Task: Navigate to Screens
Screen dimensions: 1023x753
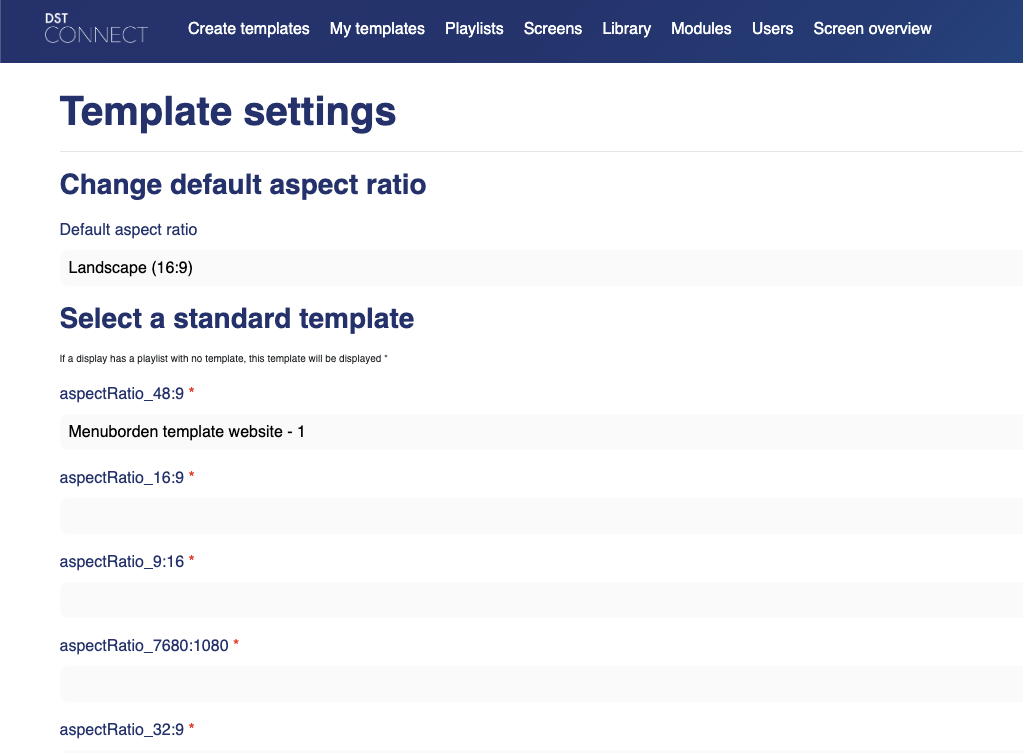Action: click(553, 29)
